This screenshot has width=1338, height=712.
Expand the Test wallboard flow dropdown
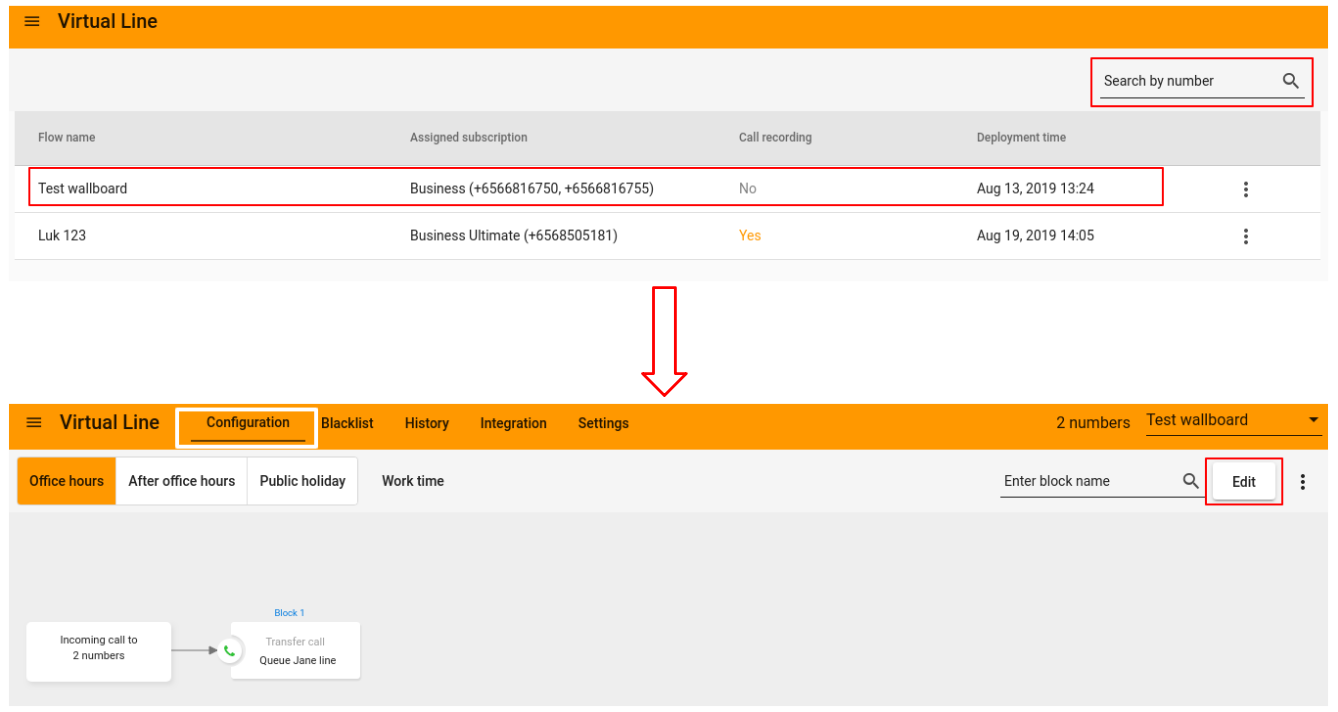tap(1313, 421)
